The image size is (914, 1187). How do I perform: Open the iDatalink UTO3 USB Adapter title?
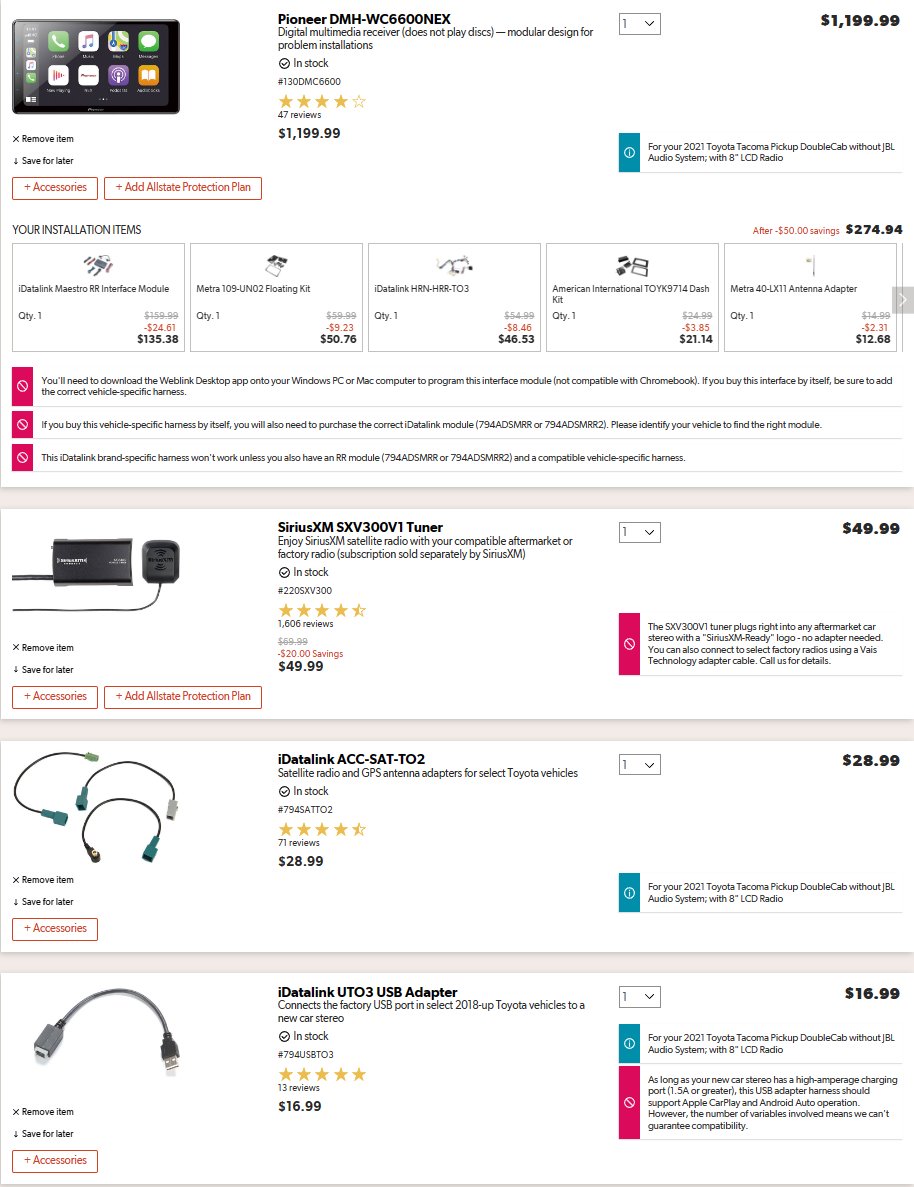coord(367,992)
